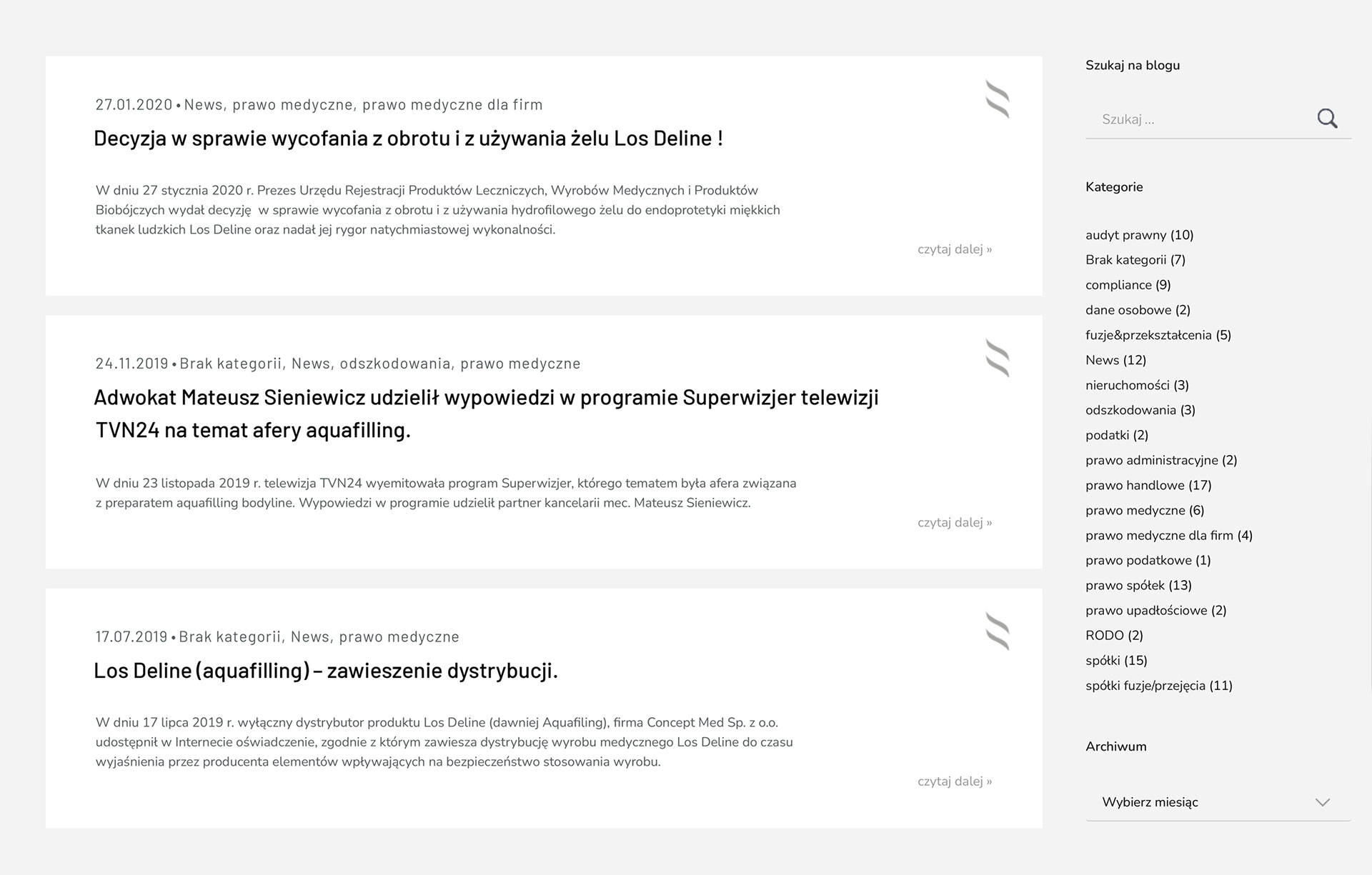Click the logo icon on Superwizjer TVN24 post
The image size is (1372, 875).
[x=998, y=358]
